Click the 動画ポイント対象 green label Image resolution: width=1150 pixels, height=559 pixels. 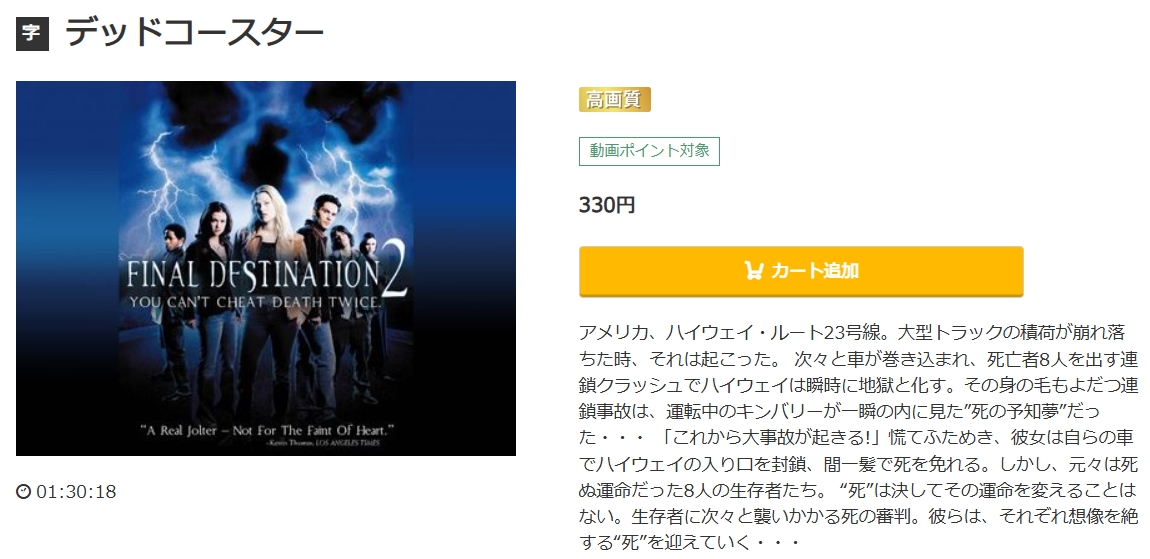(x=649, y=151)
